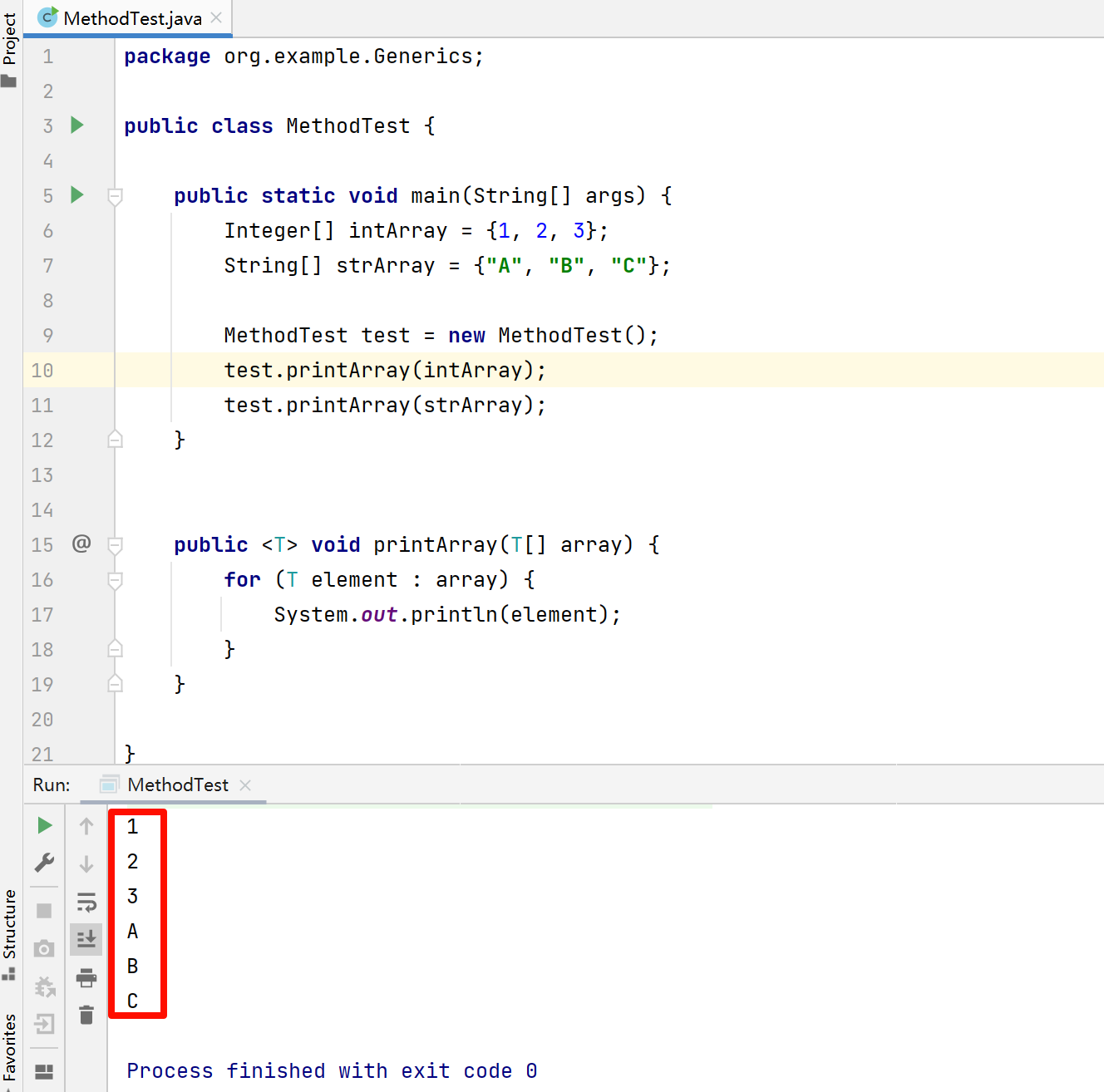
Task: Toggle soft-wrap in console output
Action: tap(86, 902)
